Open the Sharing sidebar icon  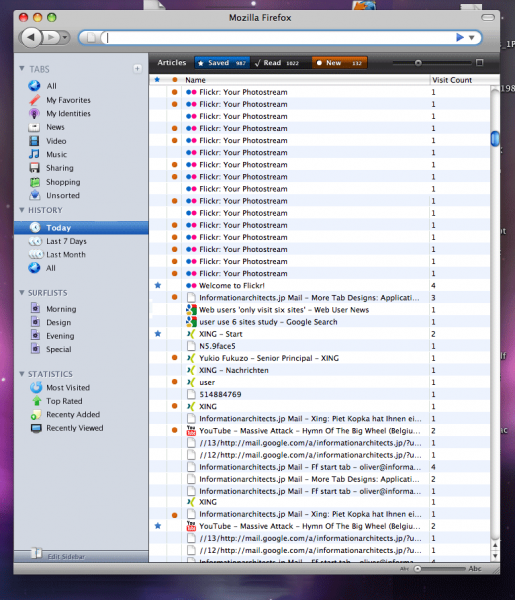(34, 168)
